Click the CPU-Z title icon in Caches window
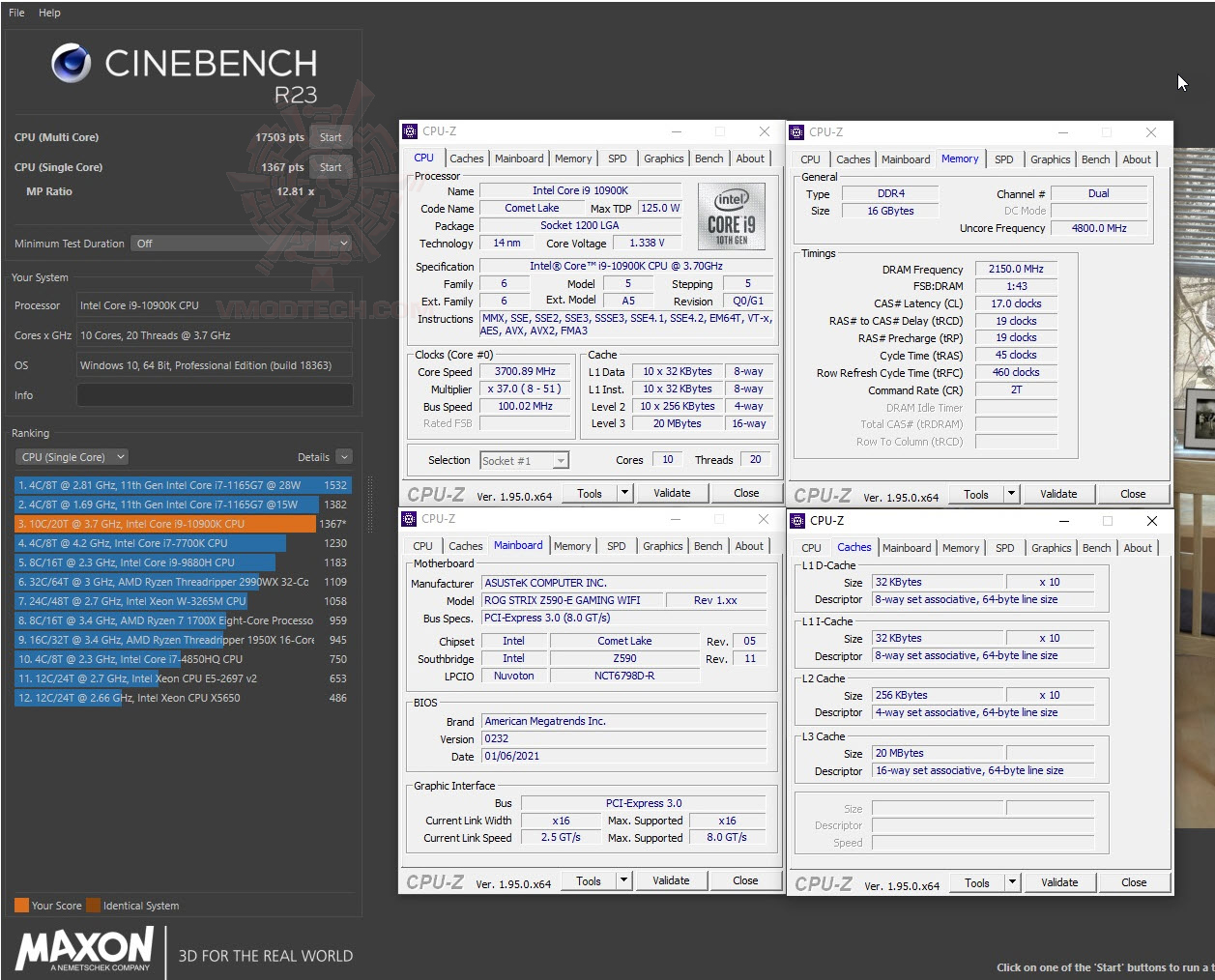Viewport: 1215px width, 980px height. tap(797, 521)
